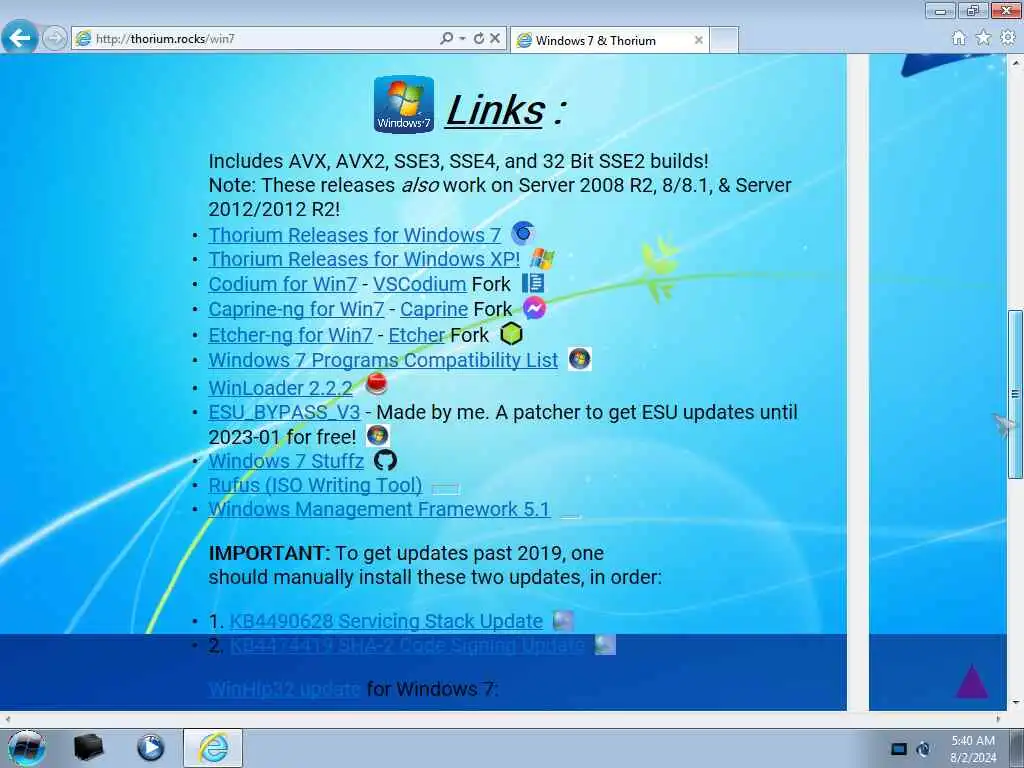Open the Favorites star icon
The height and width of the screenshot is (768, 1024).
[983, 38]
